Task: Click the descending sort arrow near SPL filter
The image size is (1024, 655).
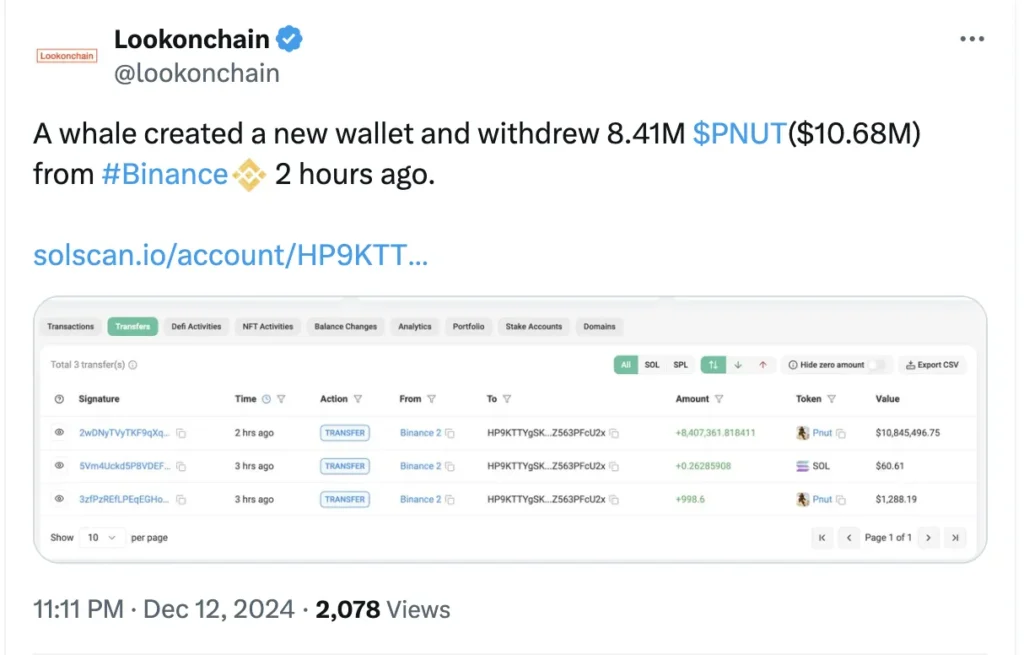Action: click(737, 366)
